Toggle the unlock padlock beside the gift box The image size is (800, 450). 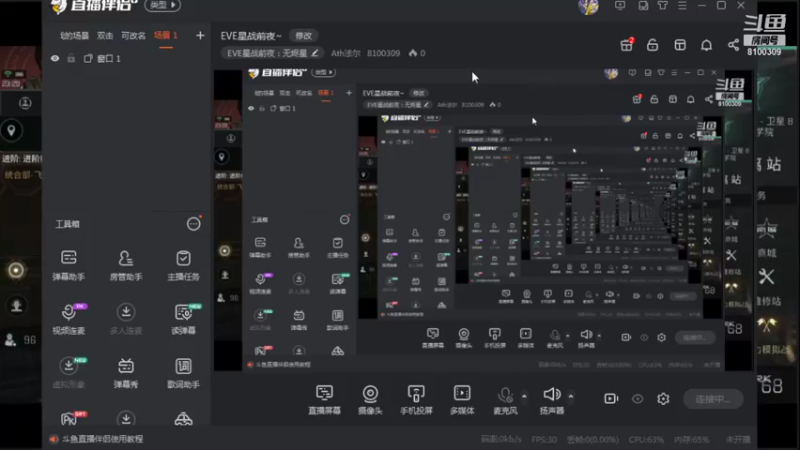point(653,45)
